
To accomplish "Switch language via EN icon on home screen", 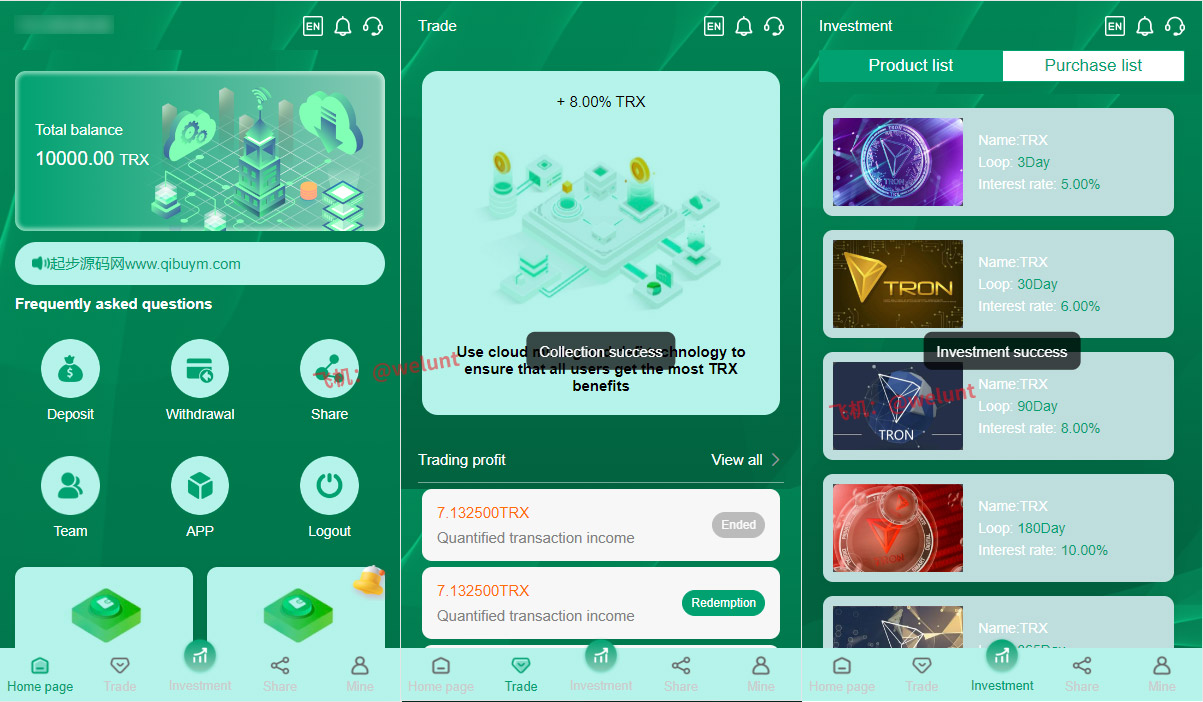I will 313,26.
